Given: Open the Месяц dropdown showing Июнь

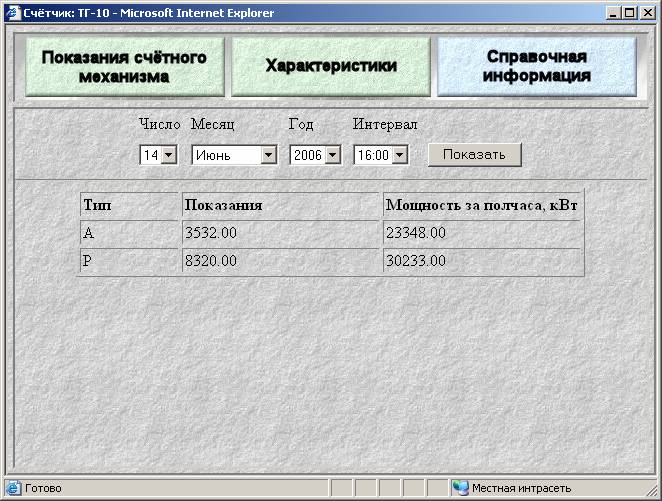Looking at the screenshot, I should 234,155.
